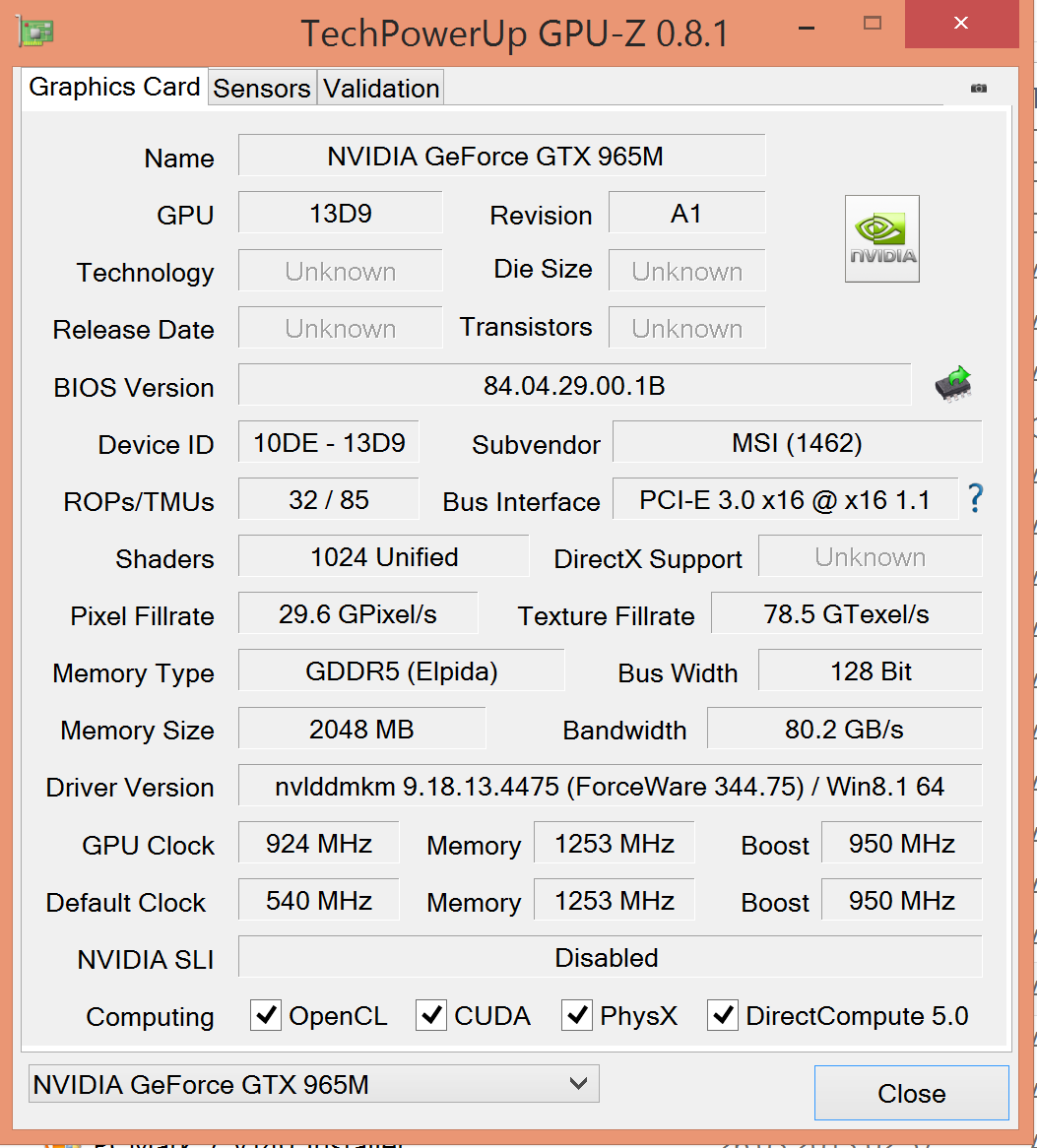Viewport: 1037px width, 1148px height.
Task: Click the Memory Type GDDR5 field
Action: click(402, 671)
